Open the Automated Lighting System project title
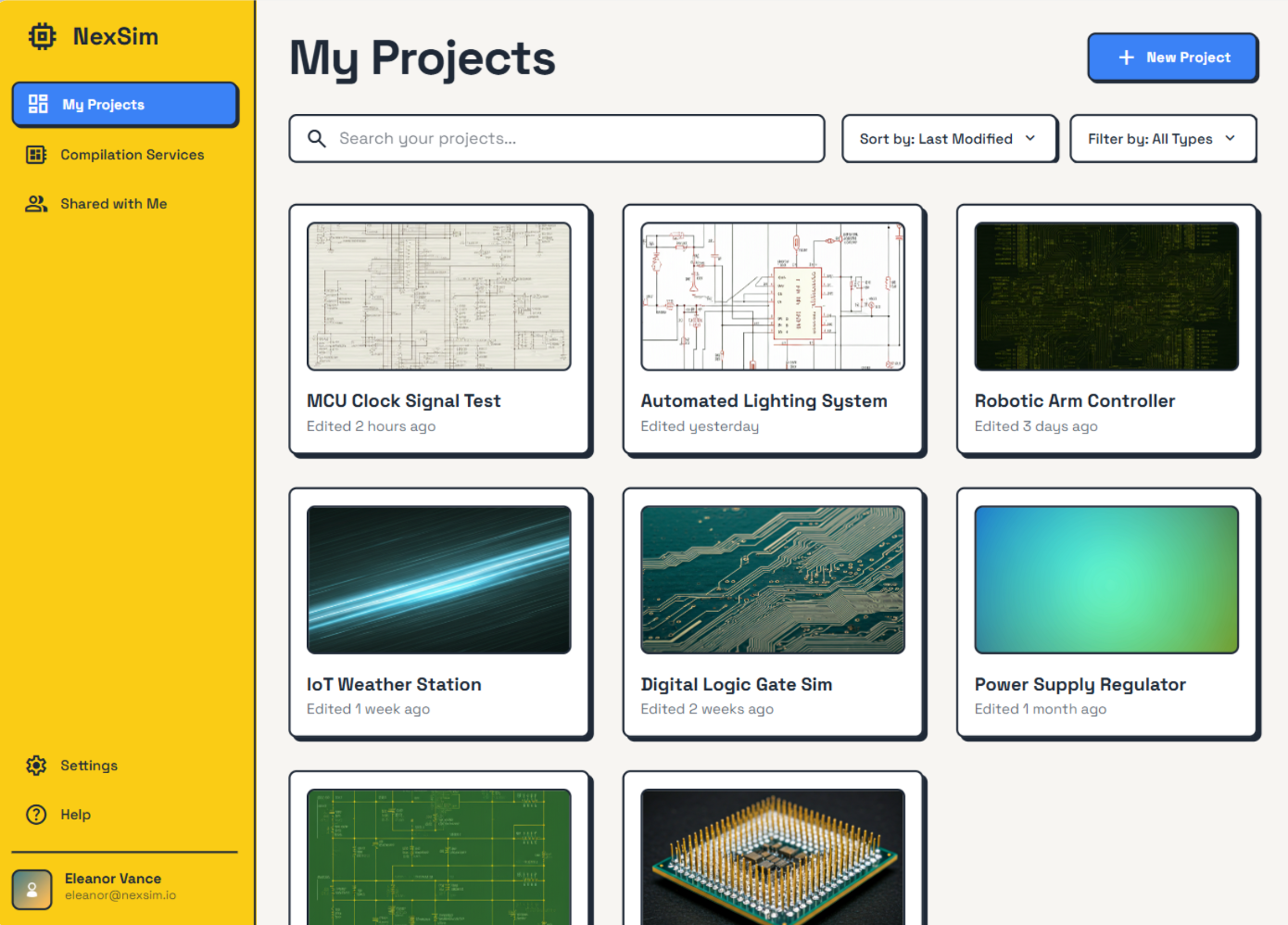Viewport: 1288px width, 925px height. pos(764,401)
